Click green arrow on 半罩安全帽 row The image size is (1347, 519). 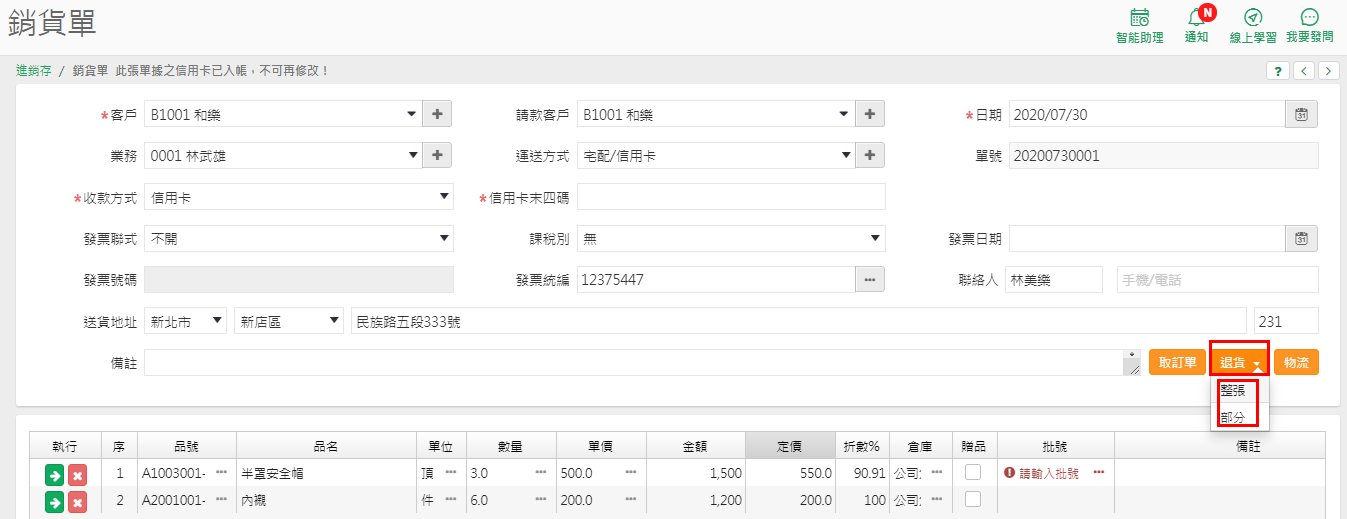(54, 473)
